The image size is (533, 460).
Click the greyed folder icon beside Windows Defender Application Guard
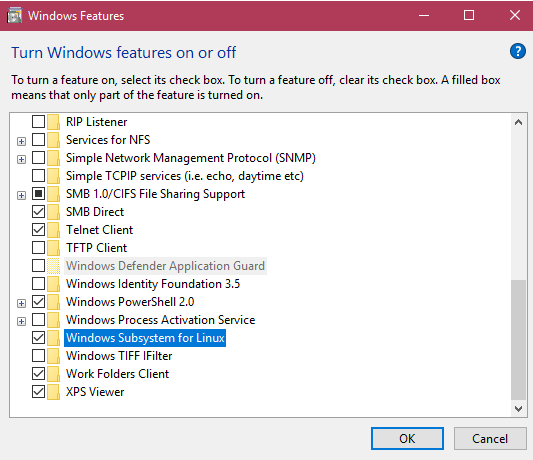(53, 266)
